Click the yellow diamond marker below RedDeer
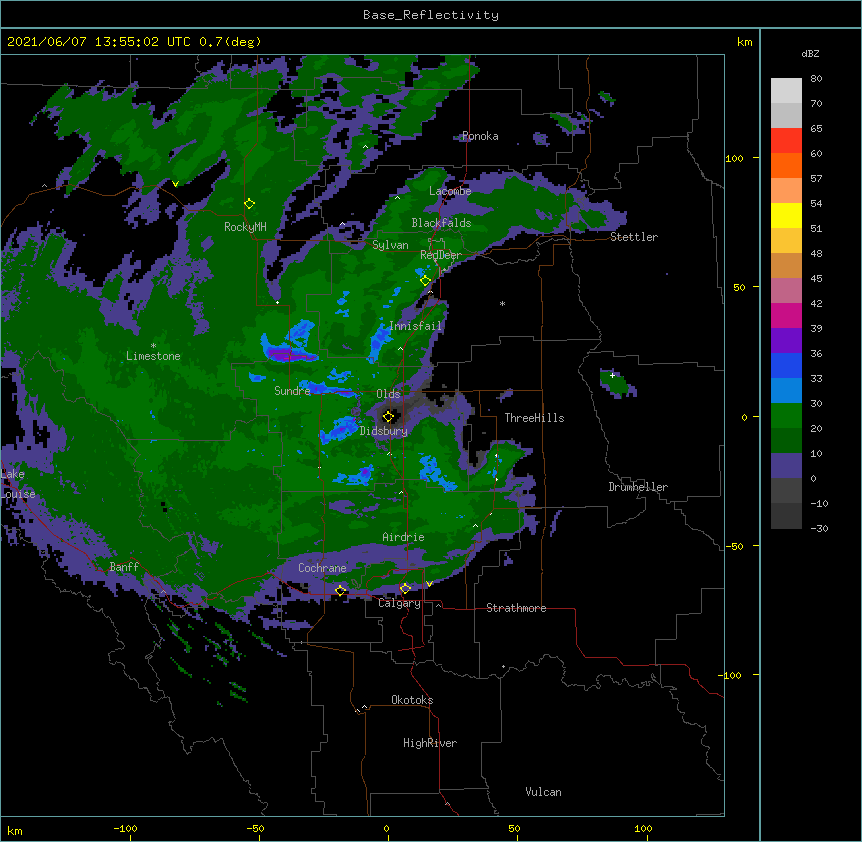Image resolution: width=862 pixels, height=842 pixels. (425, 280)
